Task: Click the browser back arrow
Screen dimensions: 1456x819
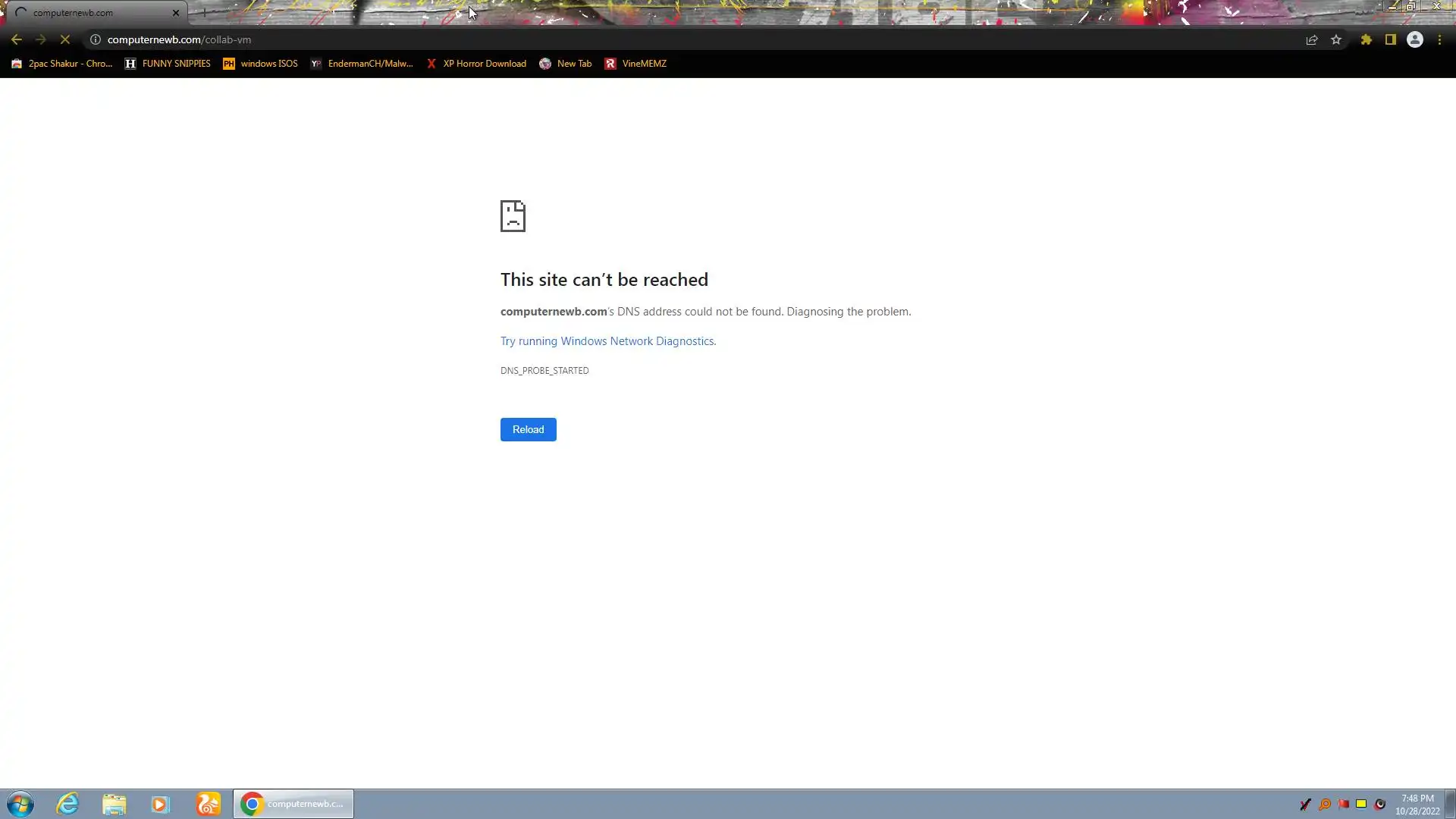Action: click(x=16, y=39)
